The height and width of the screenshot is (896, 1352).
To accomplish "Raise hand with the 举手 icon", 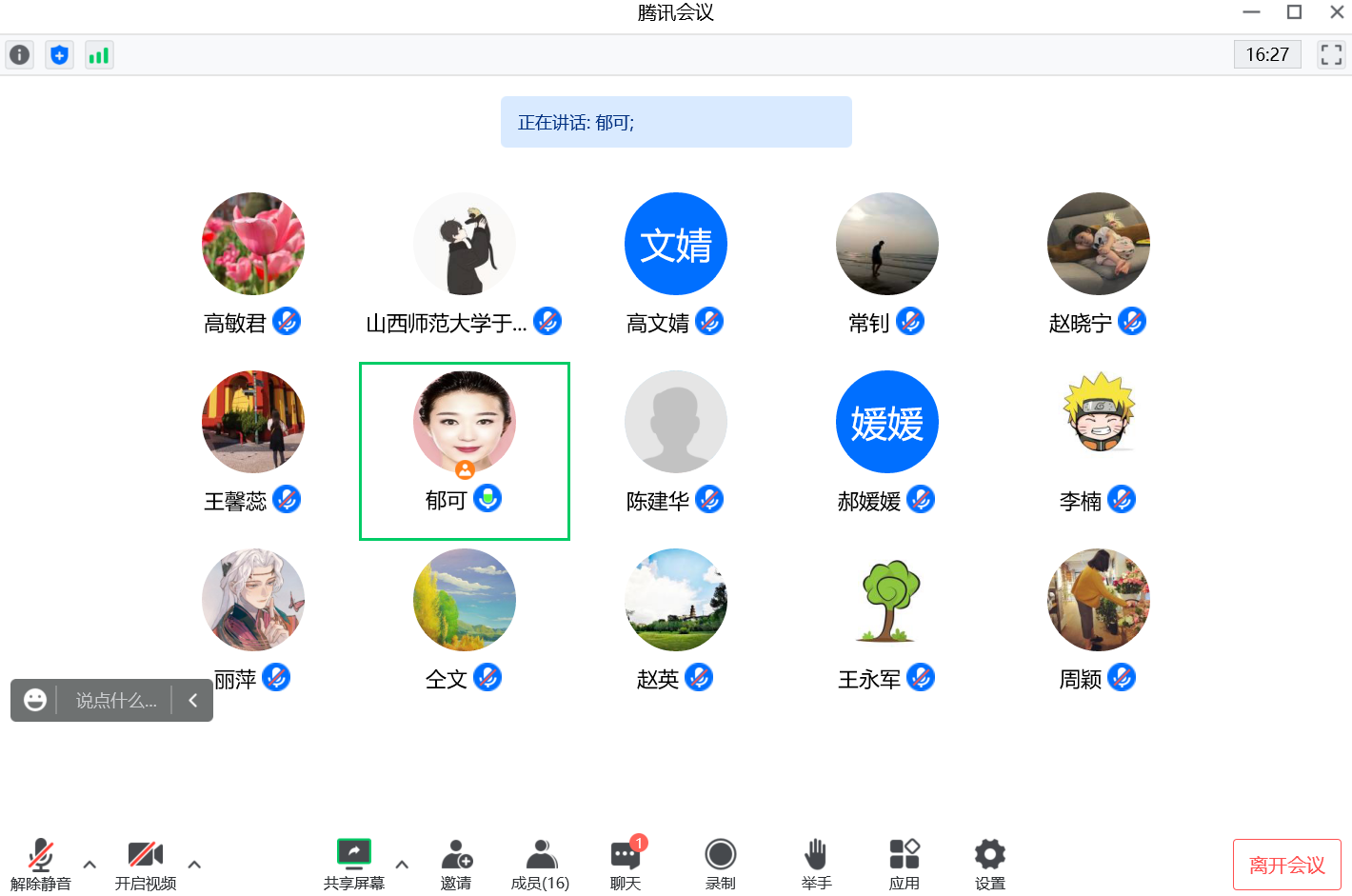I will pos(816,864).
